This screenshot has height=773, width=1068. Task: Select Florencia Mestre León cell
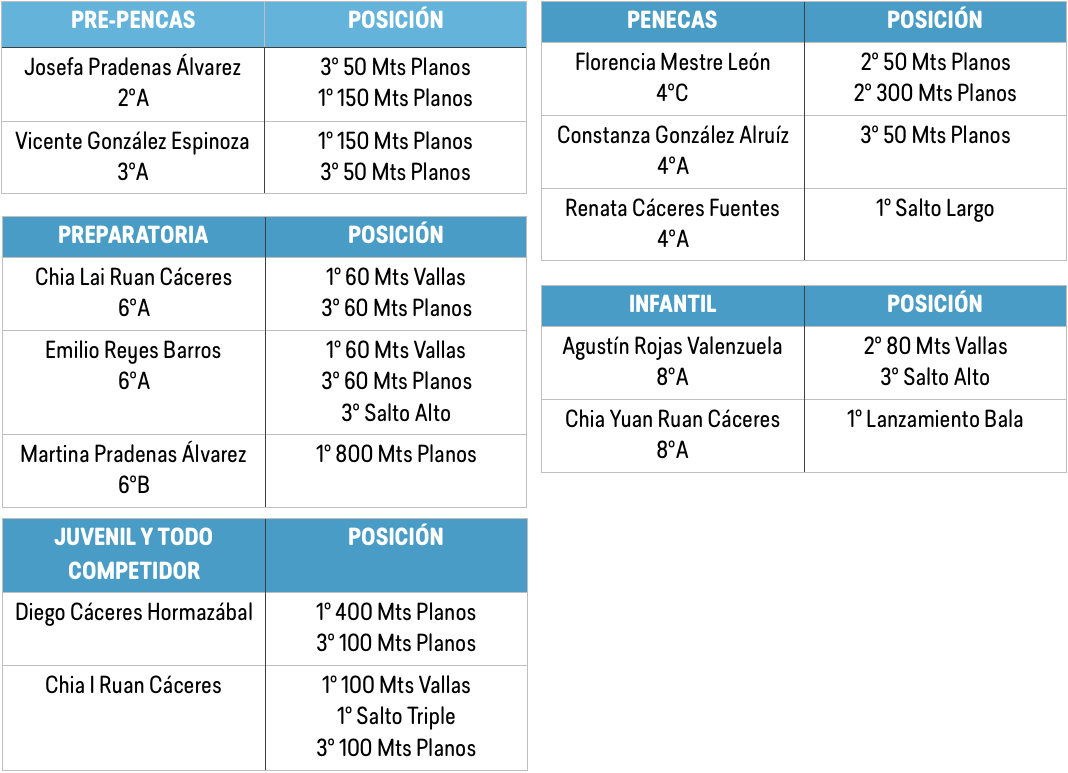tap(672, 78)
